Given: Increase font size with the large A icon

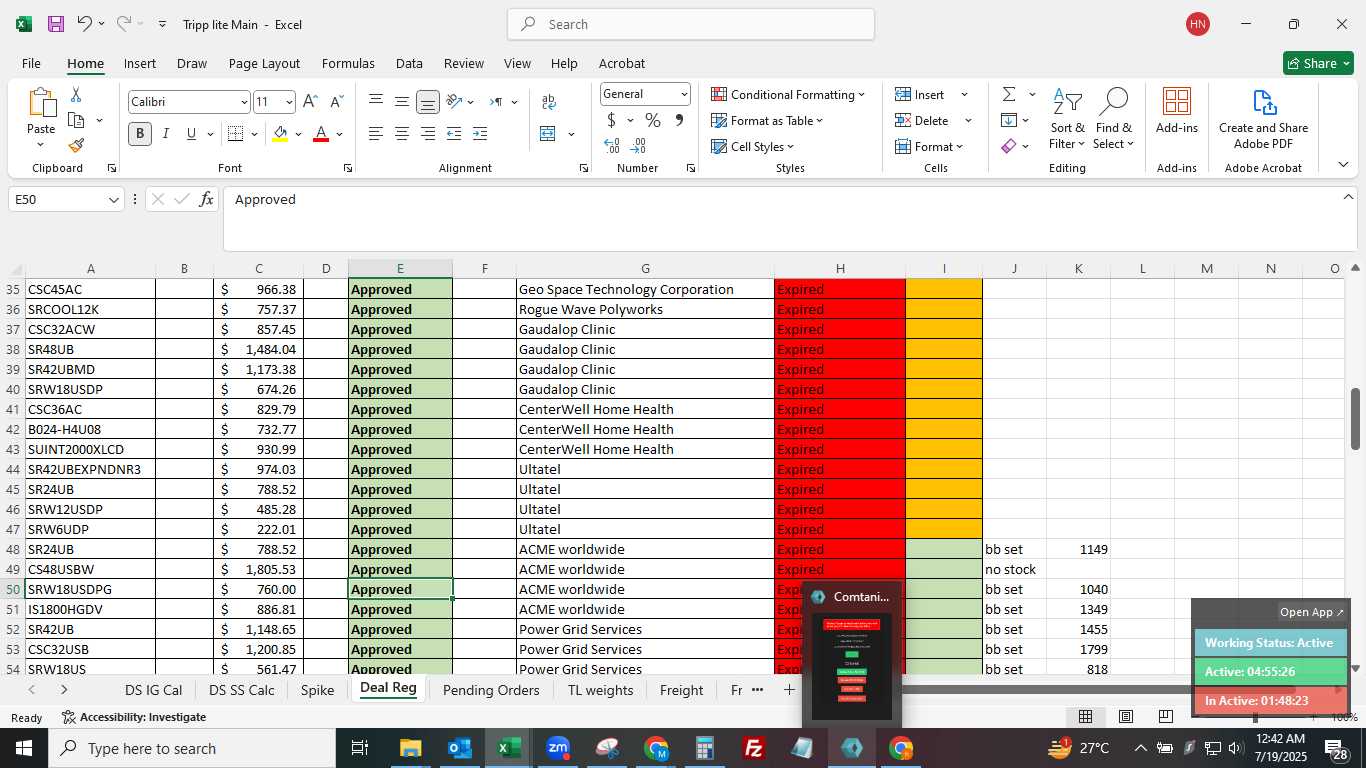Looking at the screenshot, I should (x=310, y=102).
